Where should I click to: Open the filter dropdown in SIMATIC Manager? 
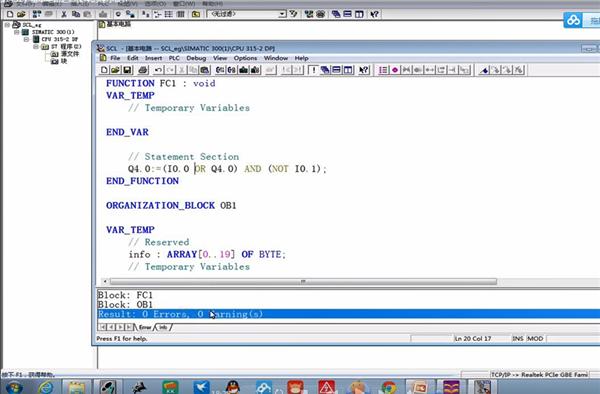point(282,14)
